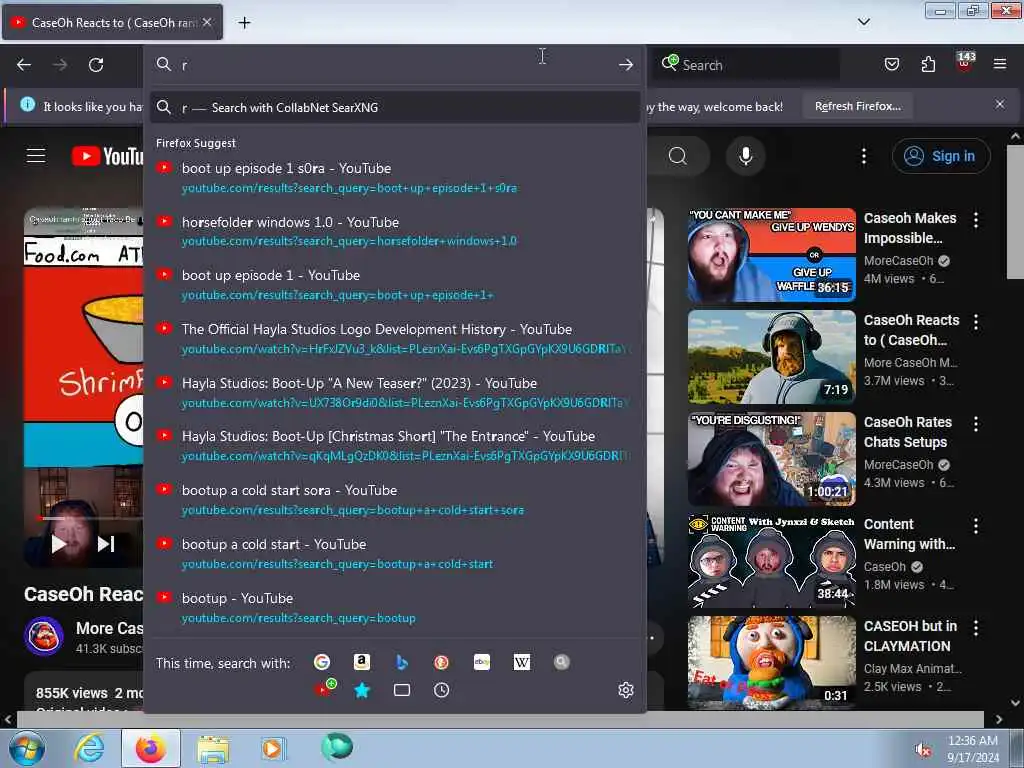Screen dimensions: 1024x768
Task: Play the video with the play button
Action: click(59, 543)
